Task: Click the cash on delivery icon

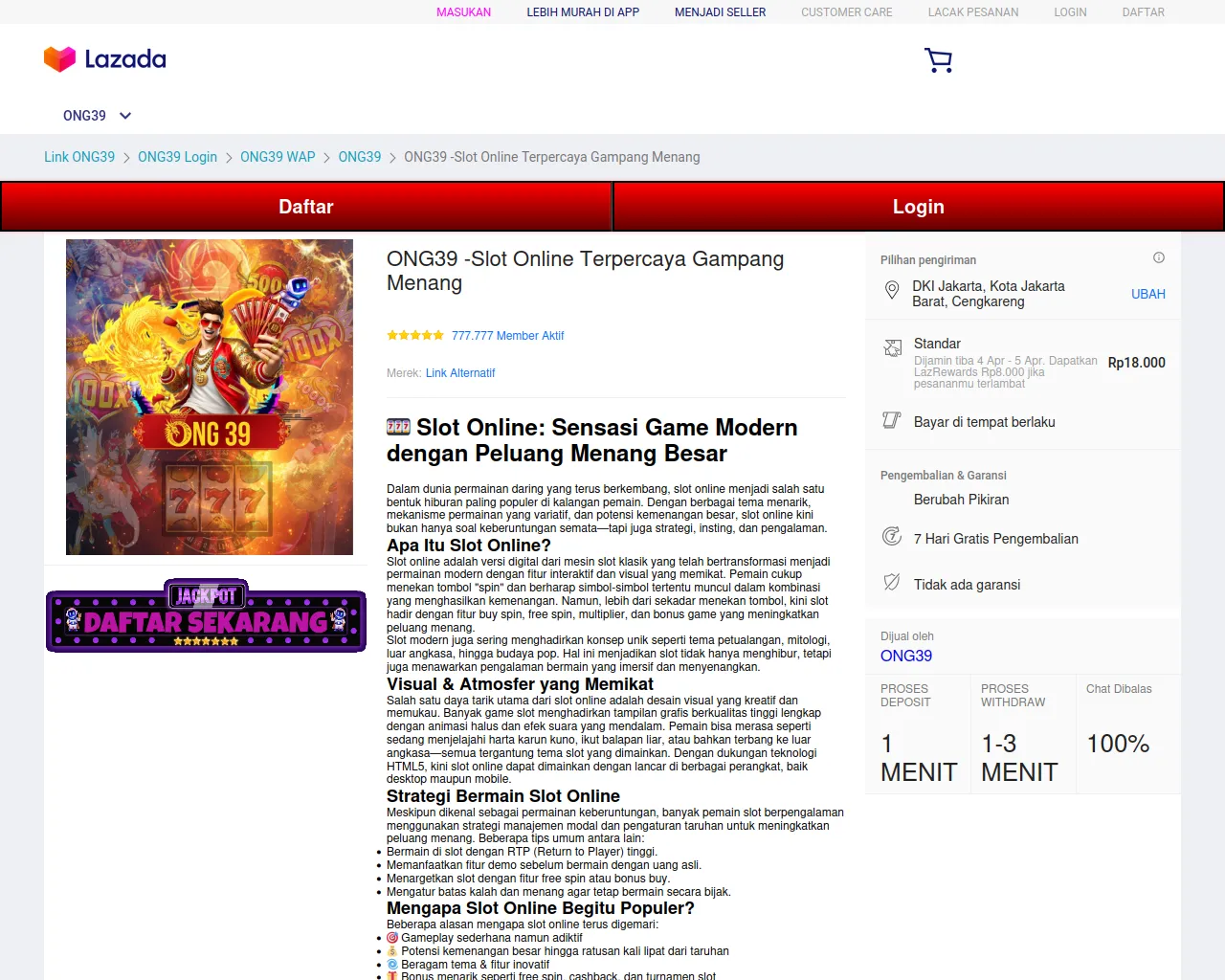Action: [892, 421]
